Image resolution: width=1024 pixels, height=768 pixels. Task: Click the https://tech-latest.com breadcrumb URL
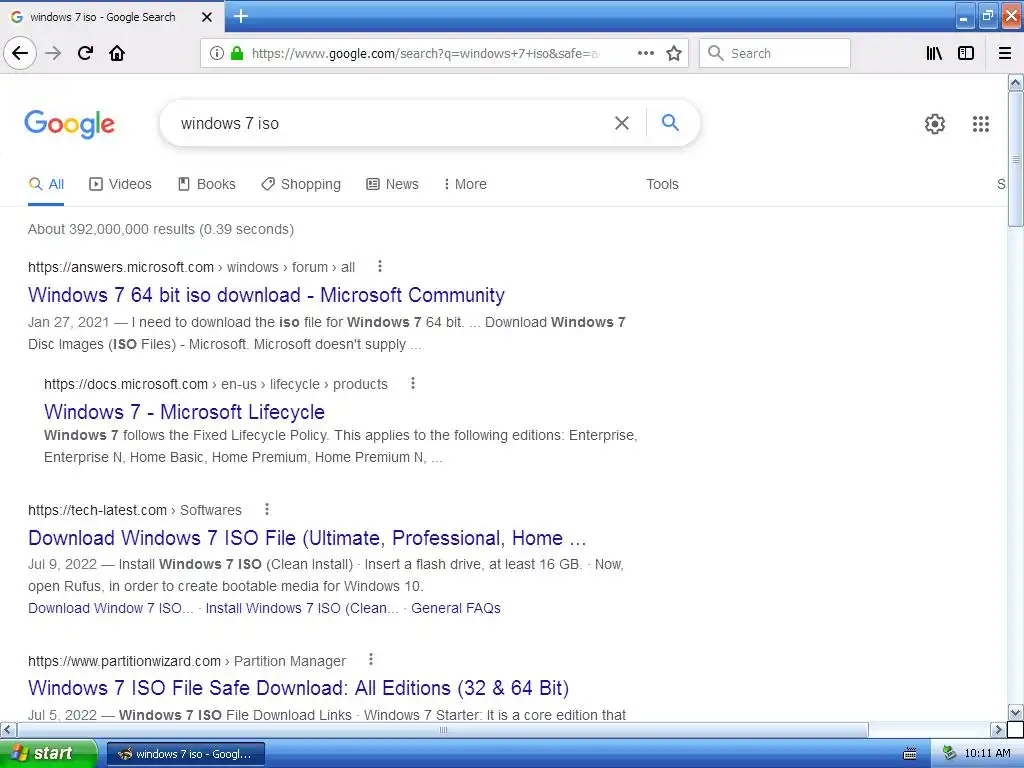tap(97, 510)
